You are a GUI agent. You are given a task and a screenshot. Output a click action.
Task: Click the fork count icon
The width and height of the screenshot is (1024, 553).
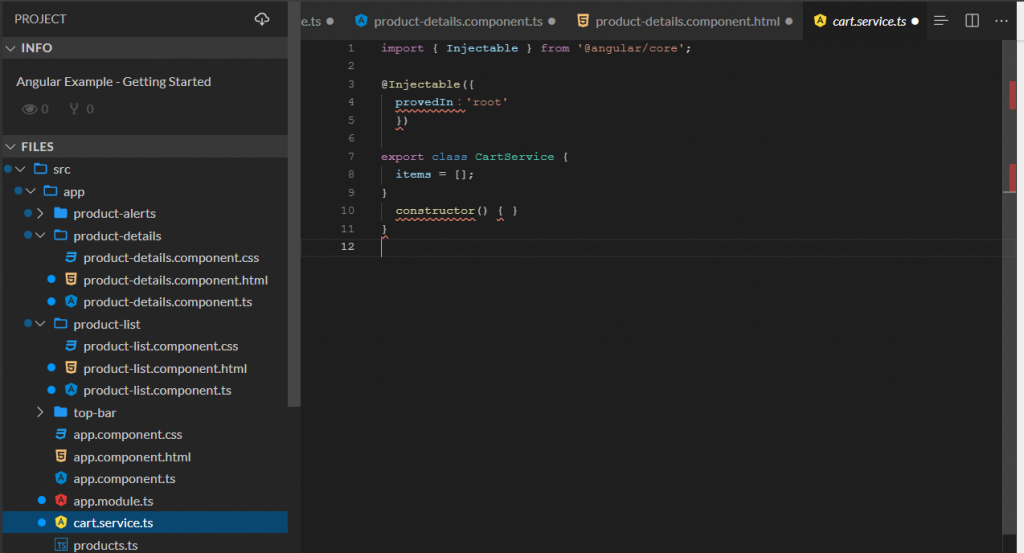click(x=74, y=109)
